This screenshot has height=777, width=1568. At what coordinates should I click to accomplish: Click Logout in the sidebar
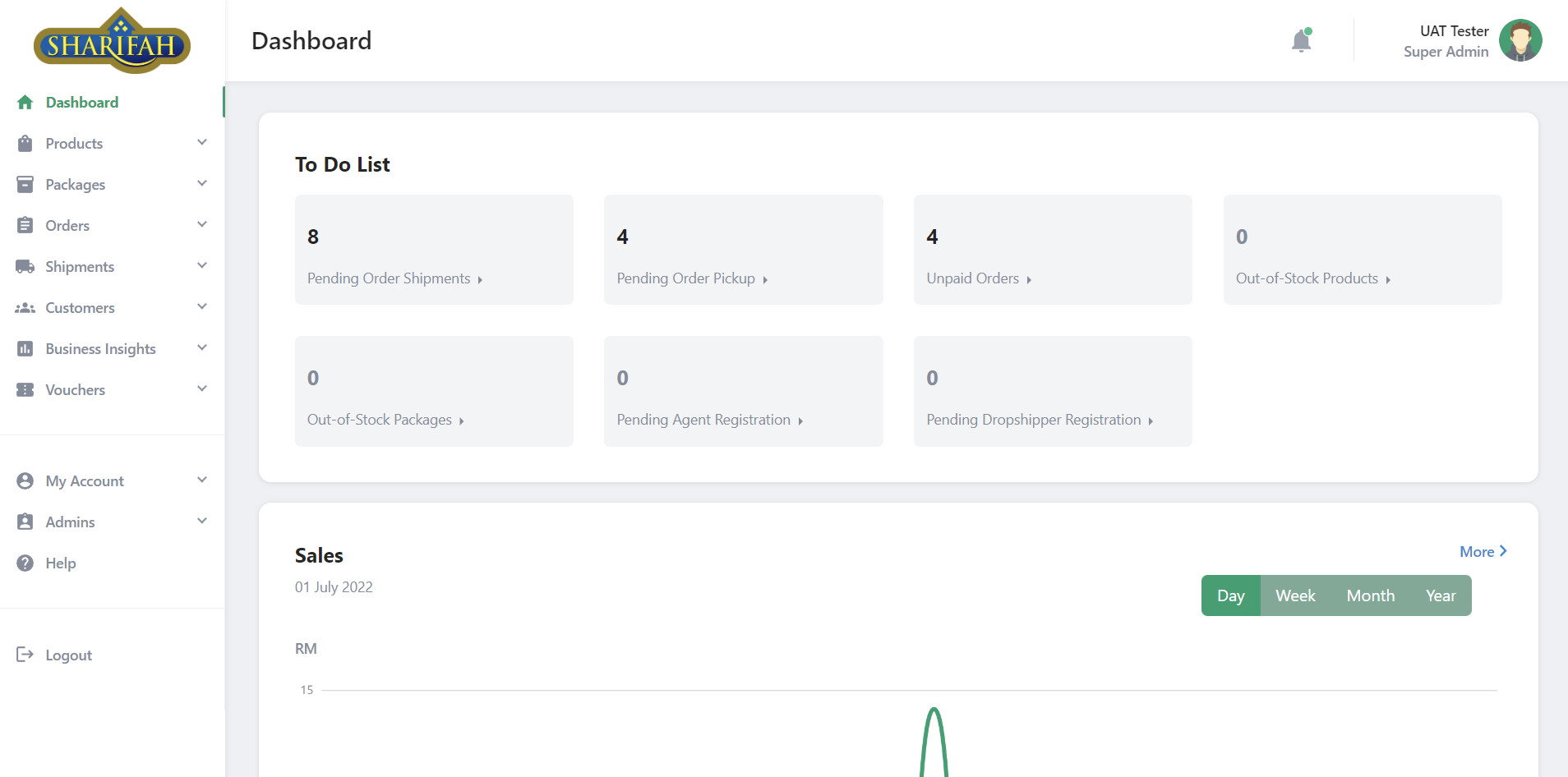coord(112,655)
